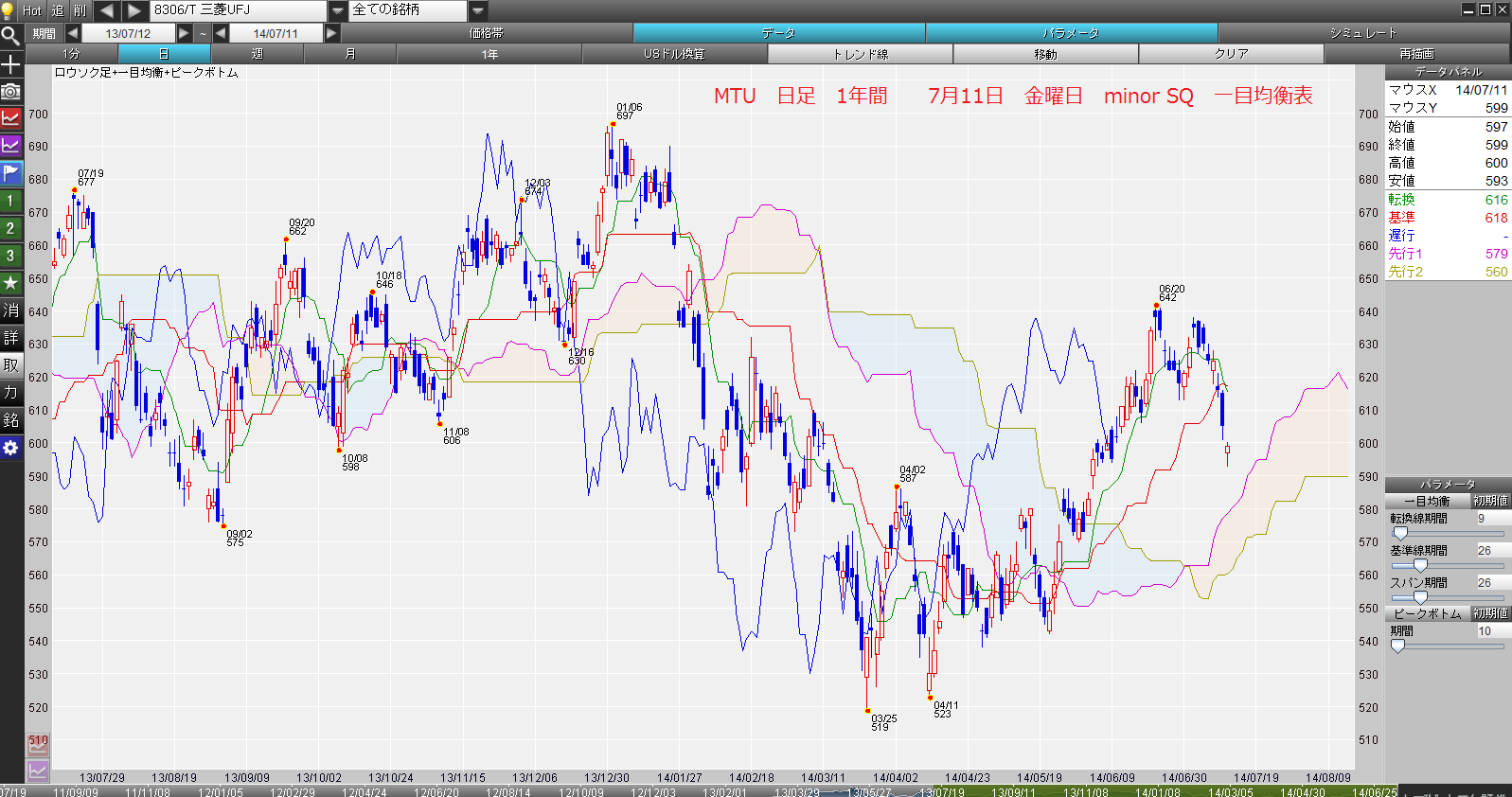
Task: Click the green preset 2 button
Action: (x=10, y=228)
